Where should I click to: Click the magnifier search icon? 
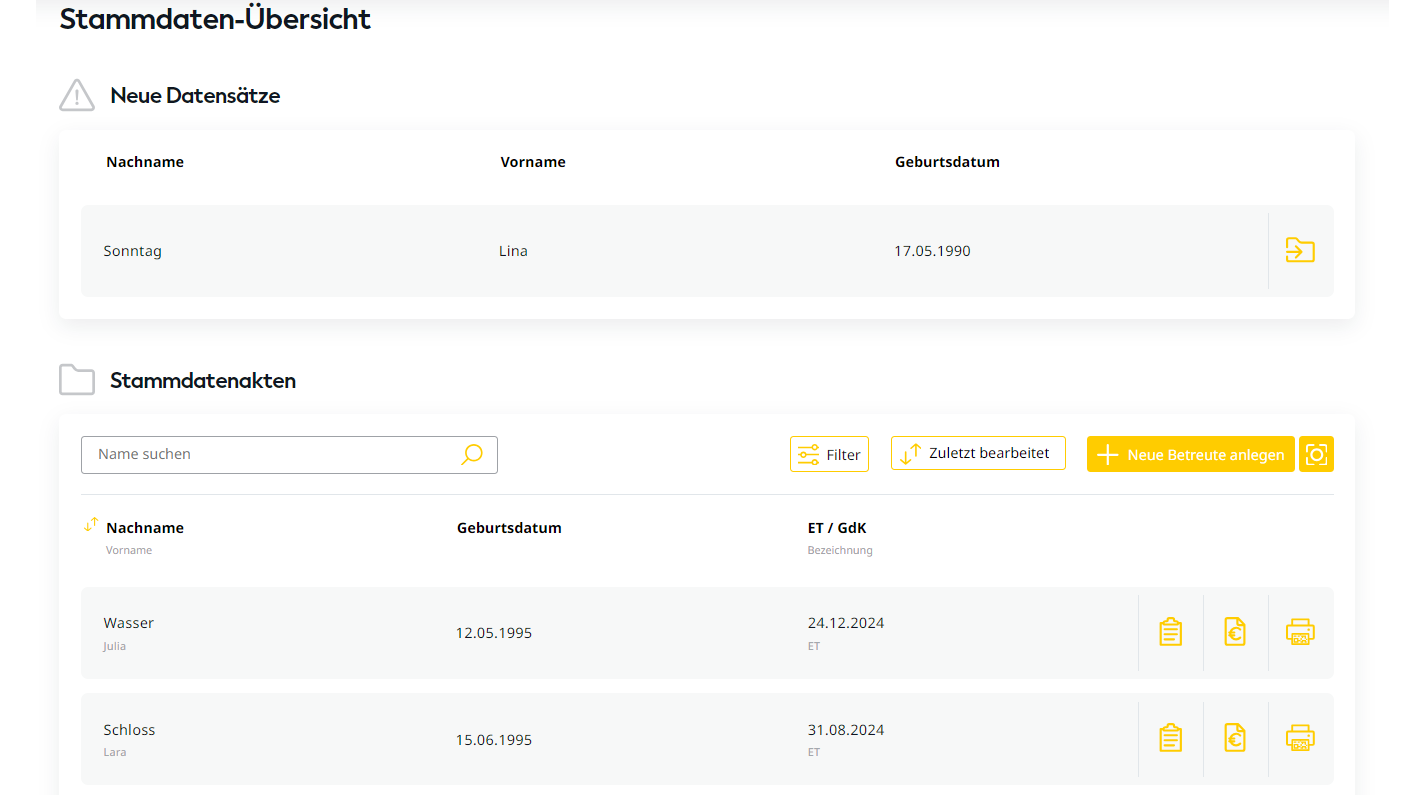(472, 454)
